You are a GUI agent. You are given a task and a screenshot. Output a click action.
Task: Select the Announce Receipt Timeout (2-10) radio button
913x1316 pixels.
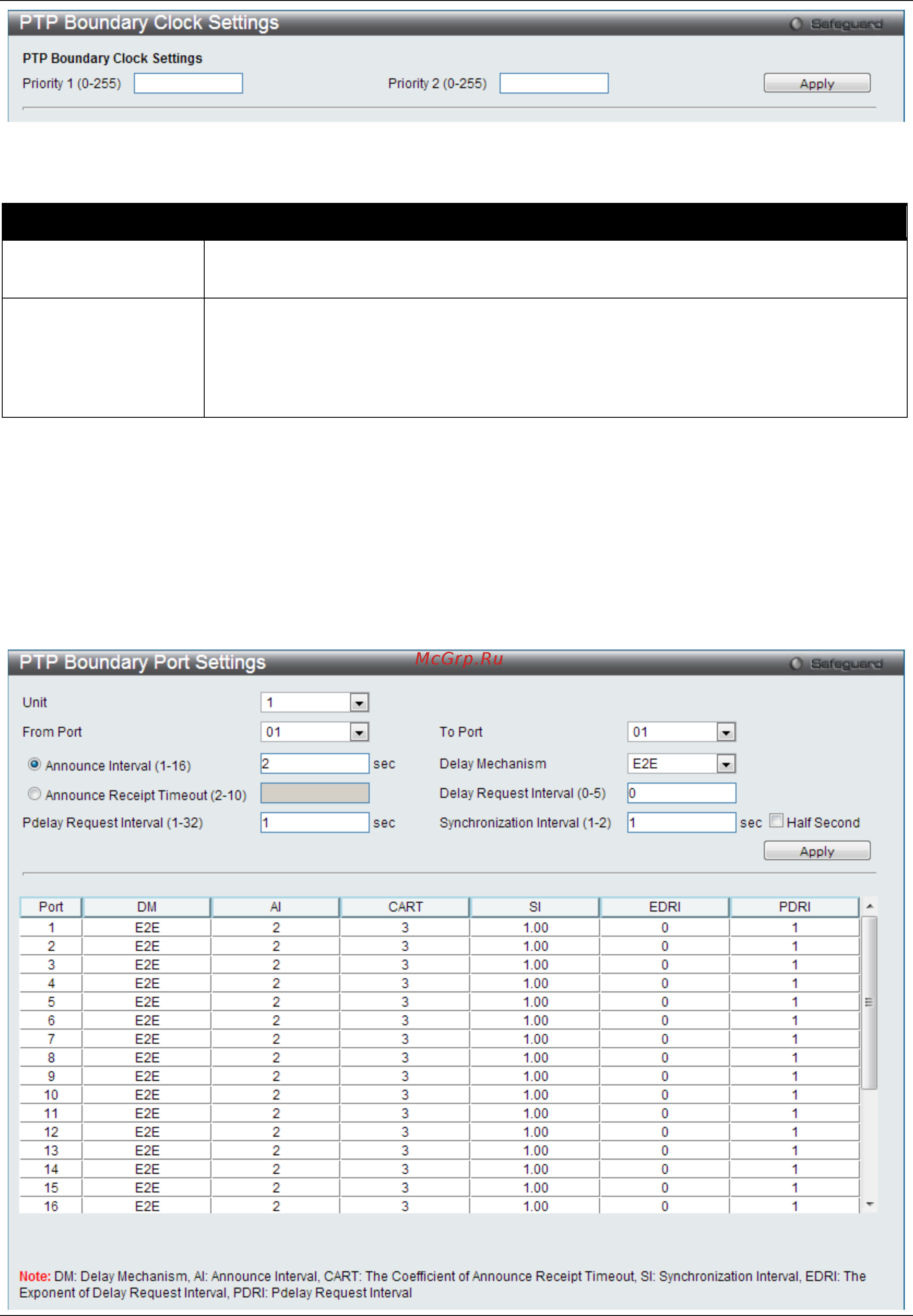(34, 794)
